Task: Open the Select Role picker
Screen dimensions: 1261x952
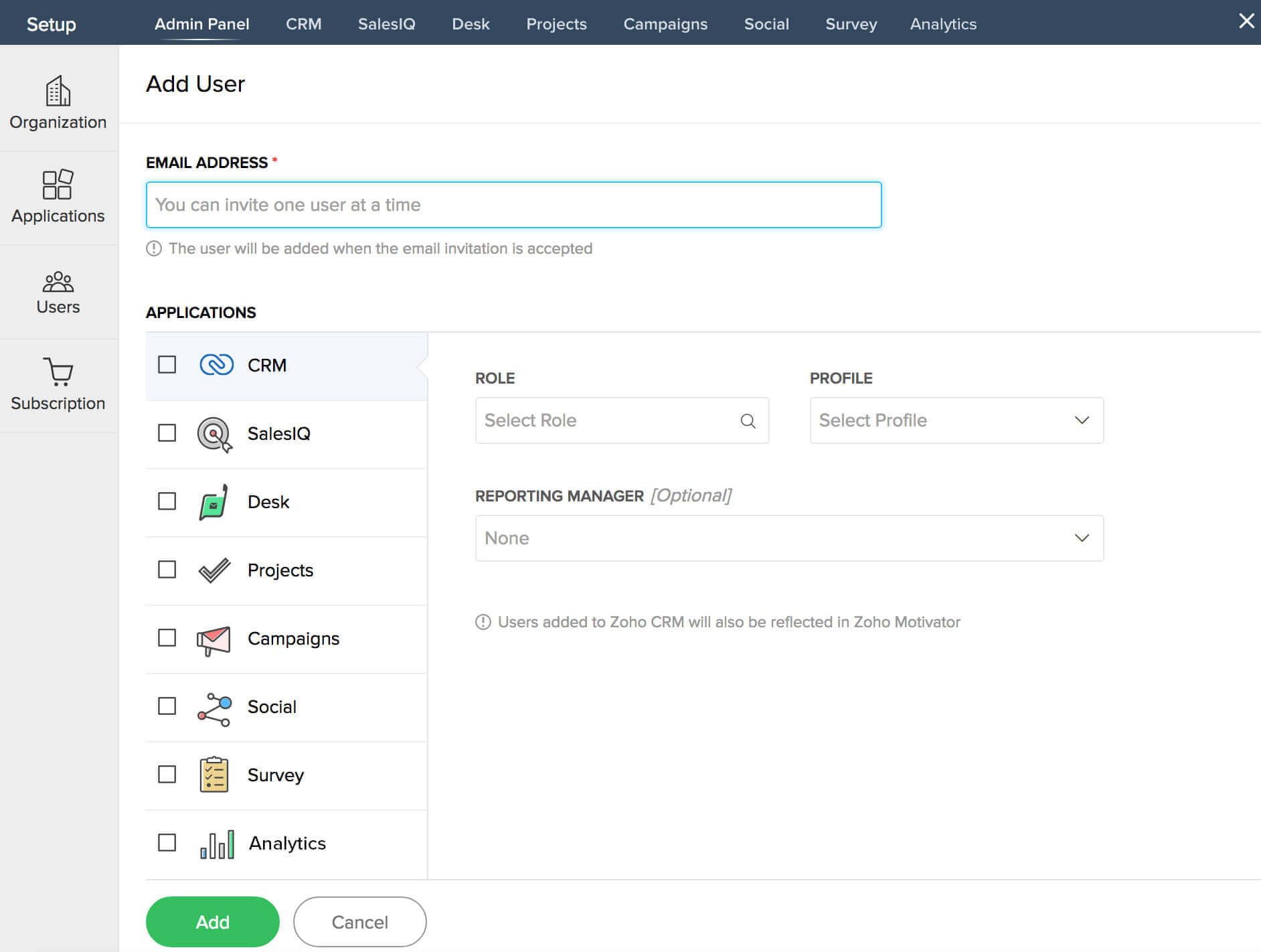Action: click(621, 420)
